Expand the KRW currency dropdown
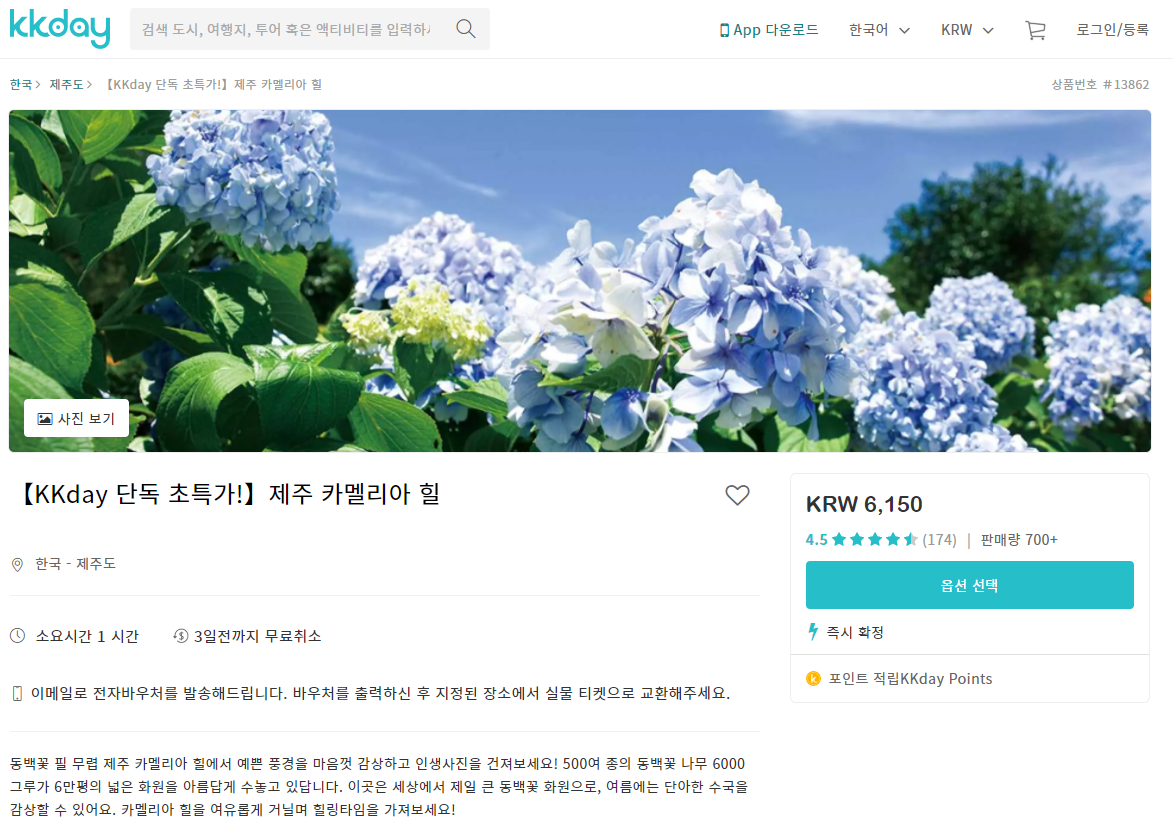1173x836 pixels. pyautogui.click(x=967, y=30)
